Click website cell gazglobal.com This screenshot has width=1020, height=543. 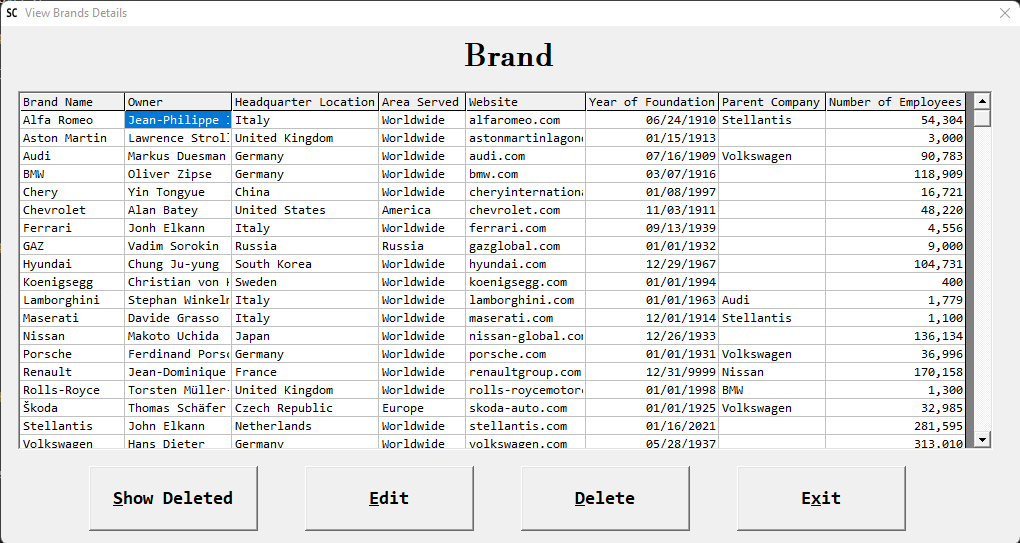point(526,246)
